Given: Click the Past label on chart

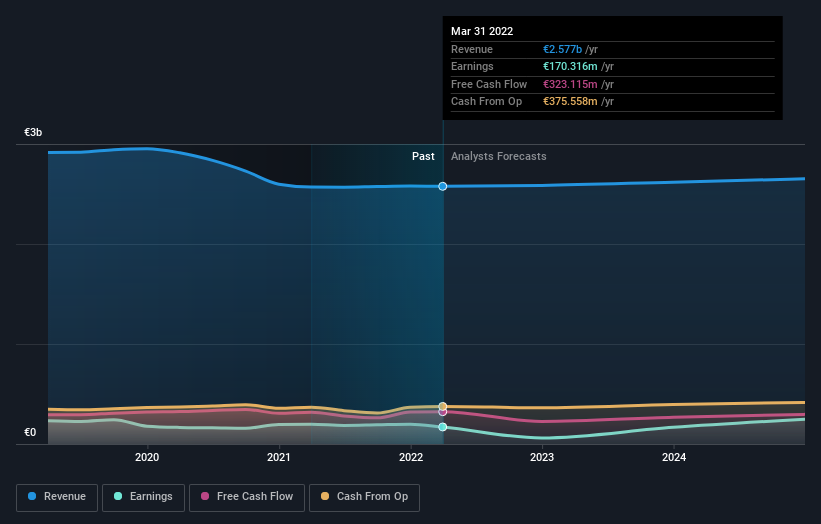Looking at the screenshot, I should click(423, 156).
